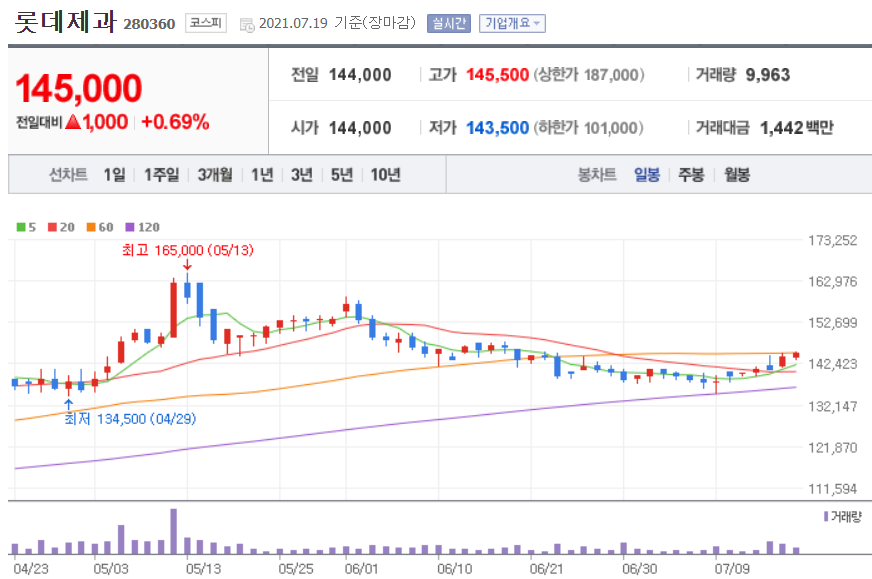
Task: Click the calendar icon beside the date
Action: [246, 24]
